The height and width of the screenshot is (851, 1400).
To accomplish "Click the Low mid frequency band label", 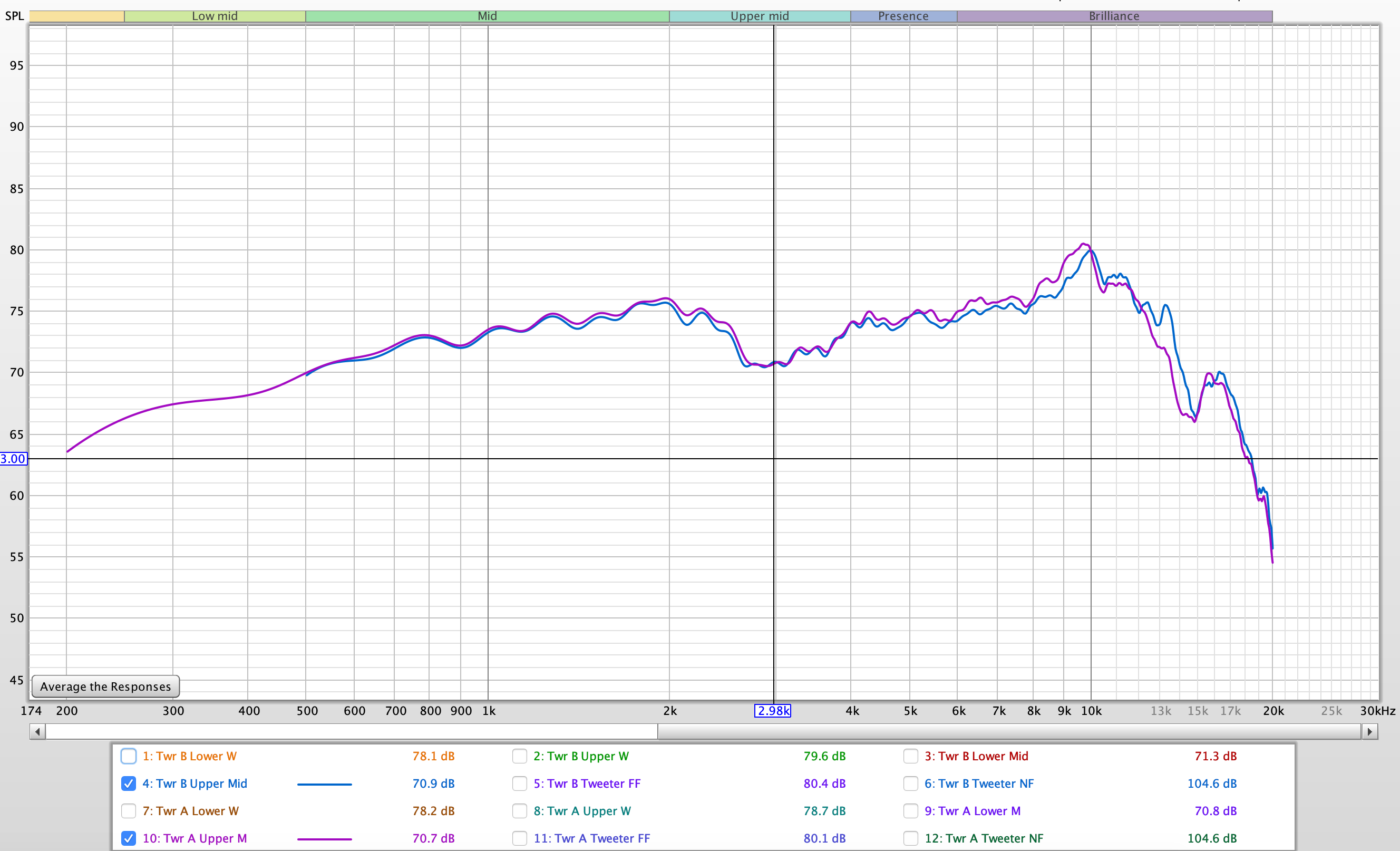I will pos(215,16).
